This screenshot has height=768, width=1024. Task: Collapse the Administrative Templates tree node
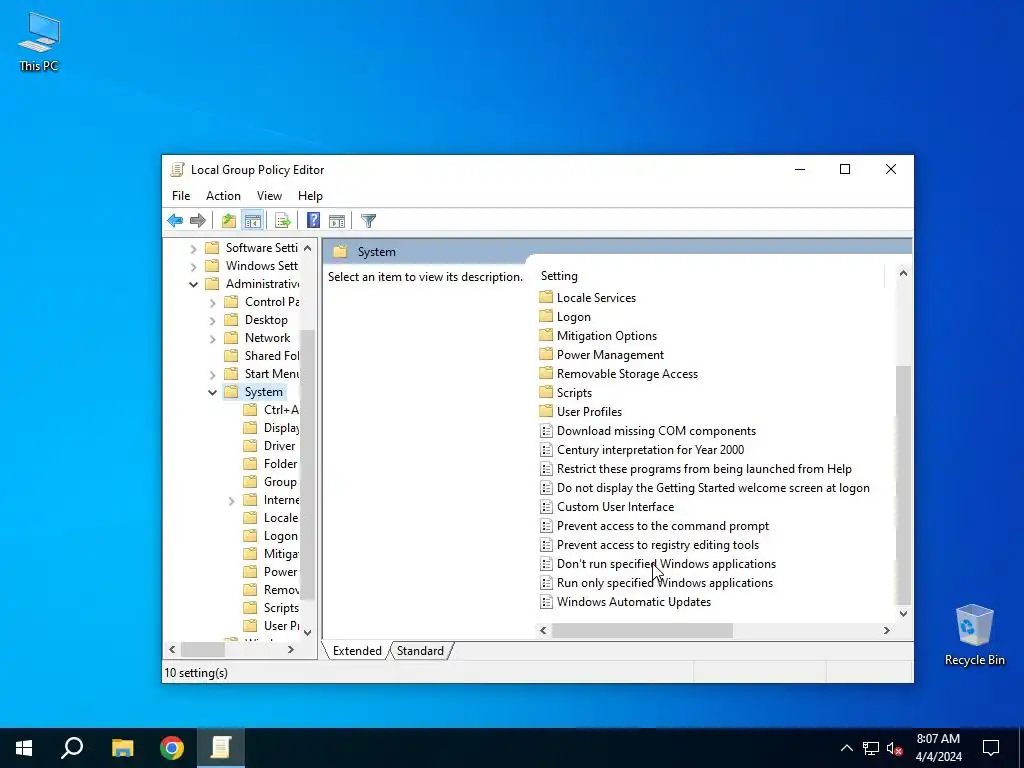(x=193, y=284)
